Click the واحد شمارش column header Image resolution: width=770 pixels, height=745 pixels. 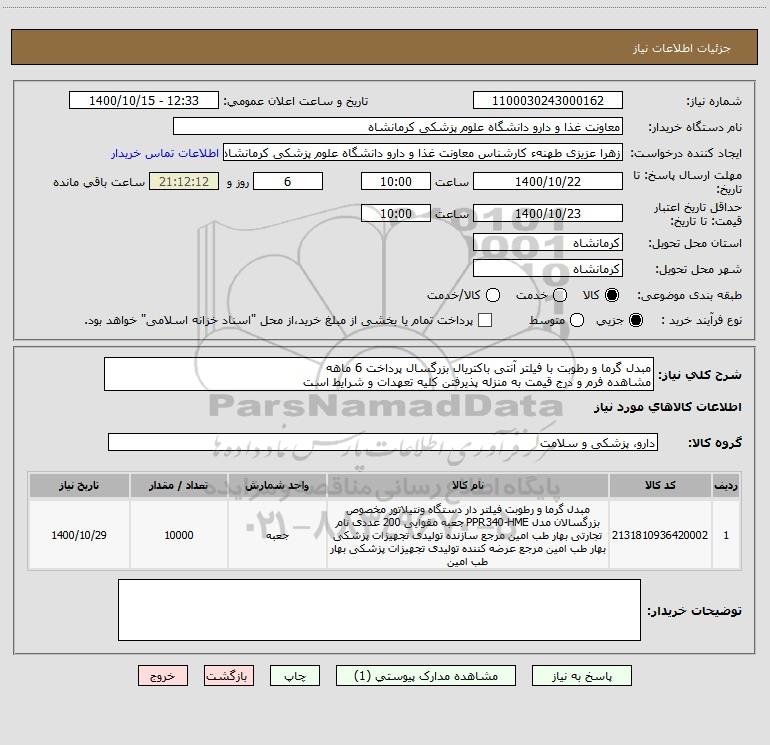[277, 486]
